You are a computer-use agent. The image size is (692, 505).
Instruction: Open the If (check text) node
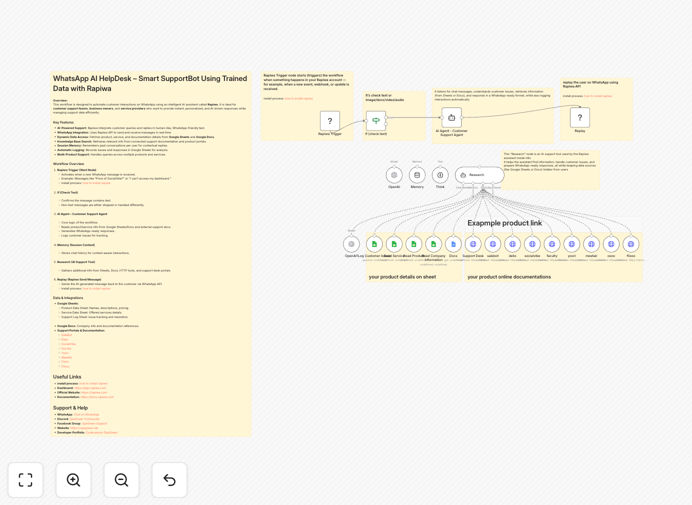click(x=376, y=121)
